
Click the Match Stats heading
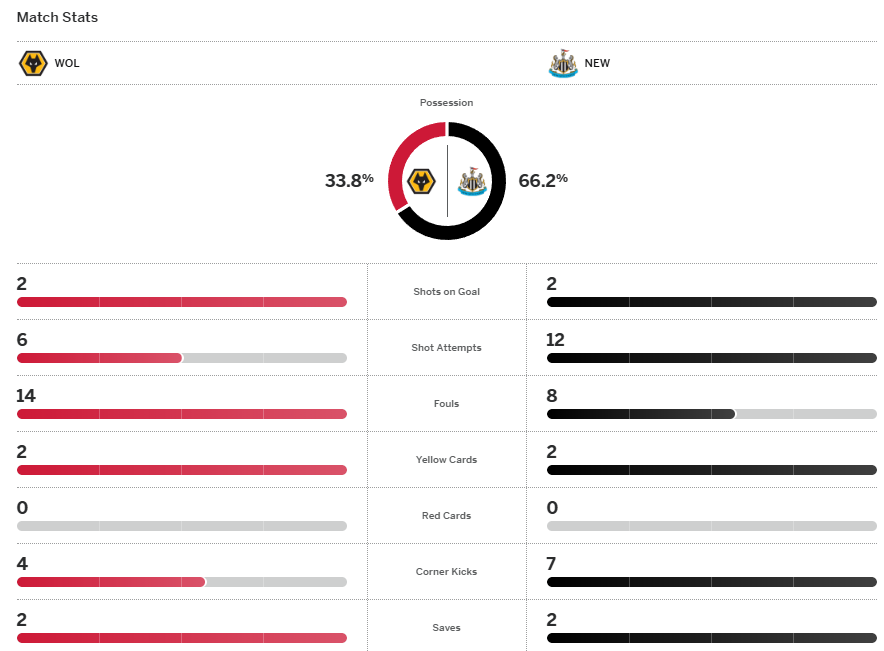pyautogui.click(x=57, y=18)
